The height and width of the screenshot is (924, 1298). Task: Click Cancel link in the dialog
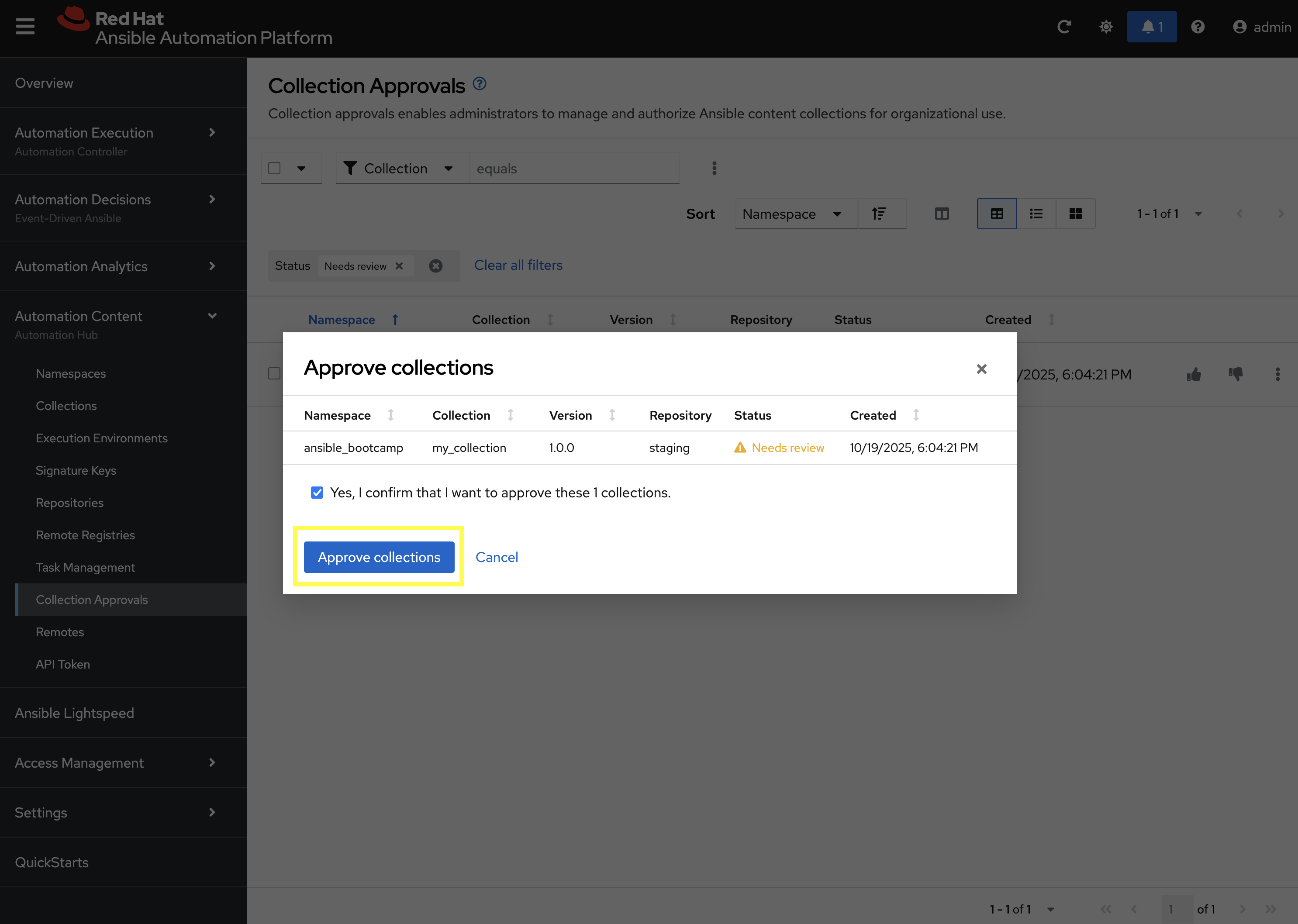tap(497, 557)
